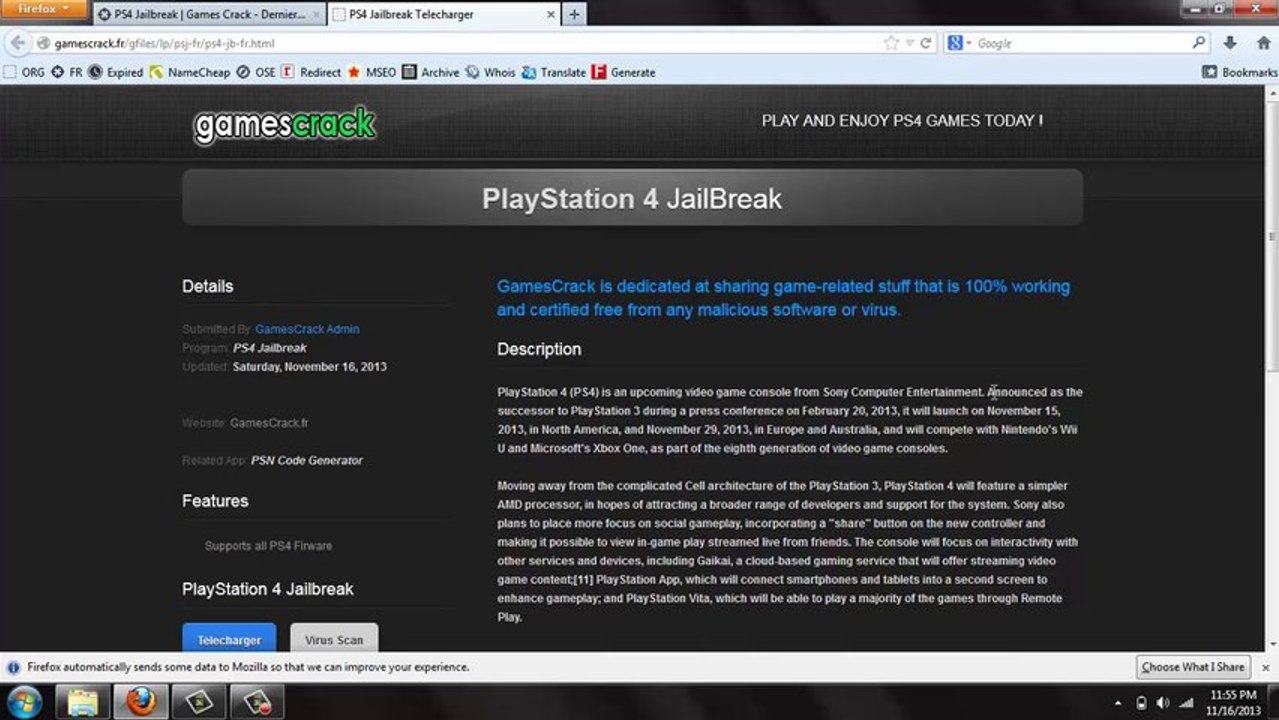Image resolution: width=1279 pixels, height=720 pixels.
Task: Open the OSE bookmark
Action: (256, 72)
